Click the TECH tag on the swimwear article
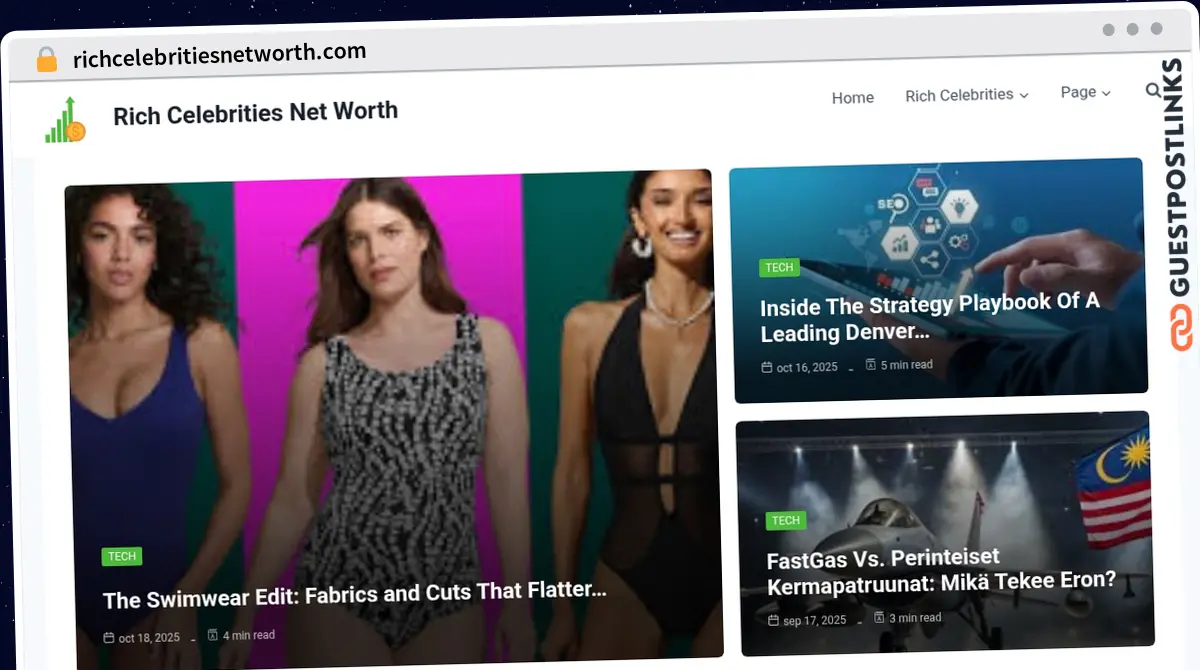Image resolution: width=1200 pixels, height=670 pixels. click(x=122, y=557)
